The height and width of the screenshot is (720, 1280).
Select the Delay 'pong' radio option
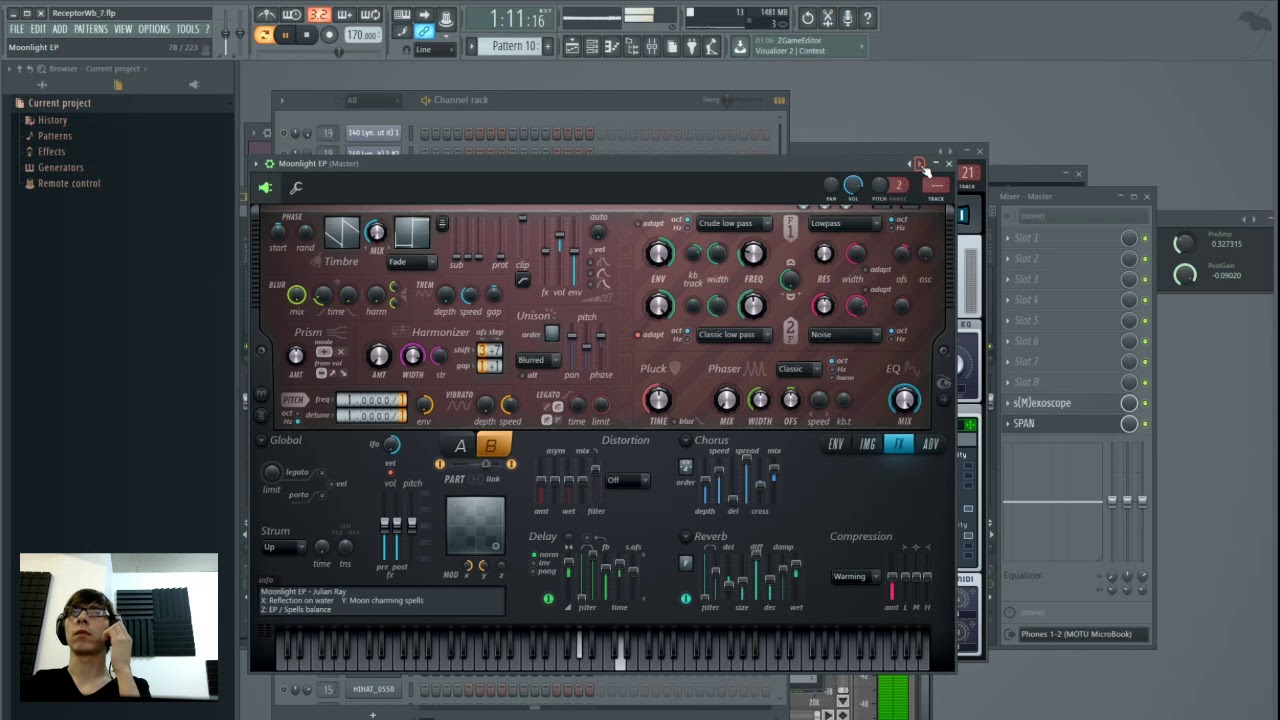coord(534,571)
